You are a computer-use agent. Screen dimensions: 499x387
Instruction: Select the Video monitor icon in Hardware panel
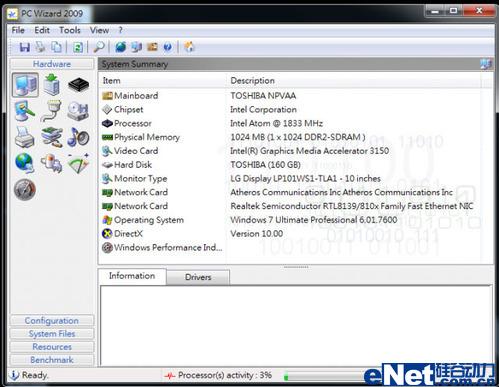[25, 111]
